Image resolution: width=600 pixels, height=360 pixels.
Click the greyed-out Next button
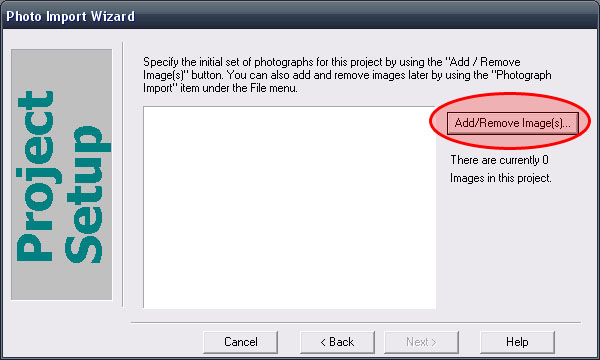[x=421, y=342]
